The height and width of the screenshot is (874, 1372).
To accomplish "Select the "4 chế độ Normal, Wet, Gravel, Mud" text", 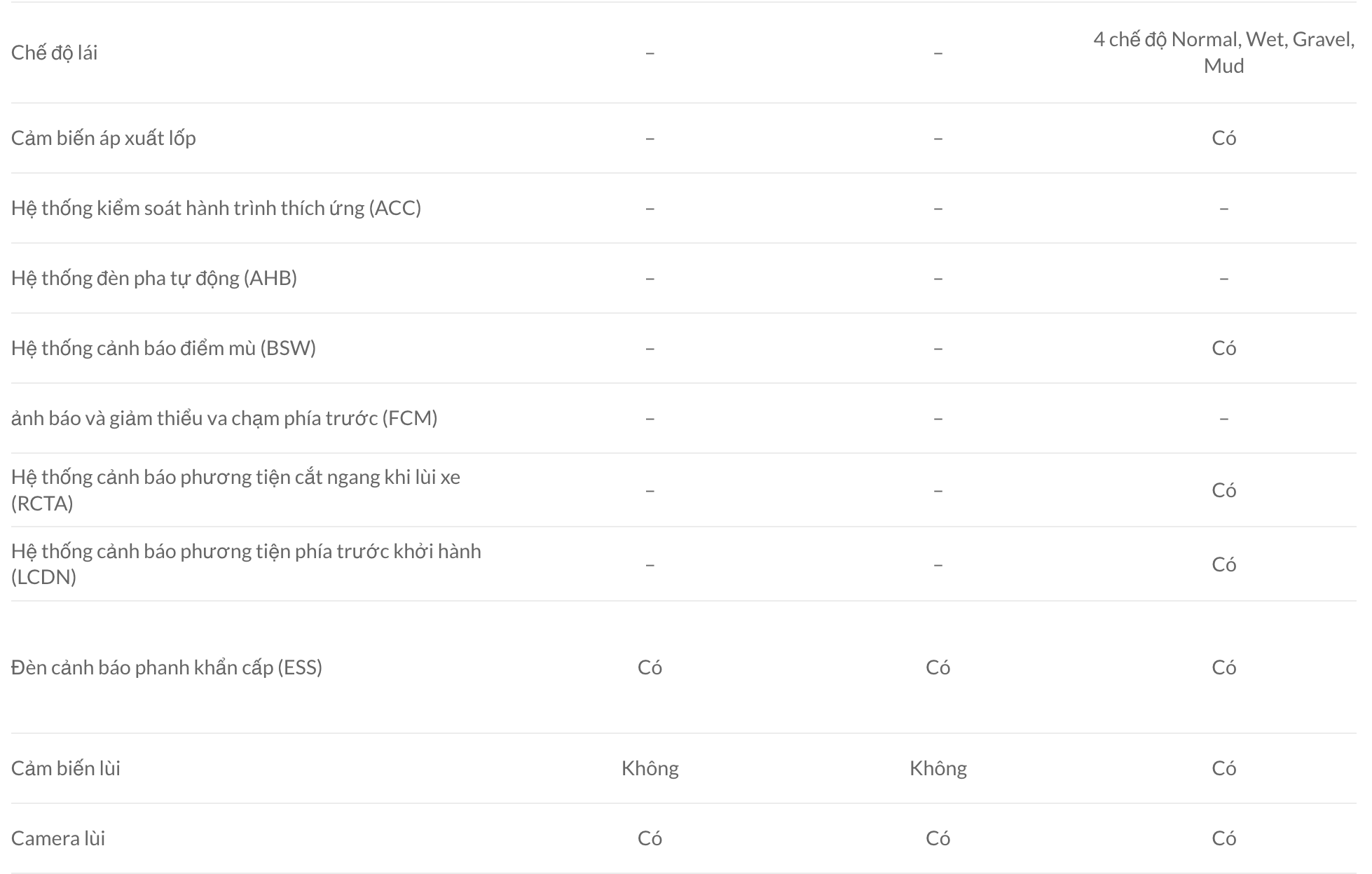I will point(1223,53).
